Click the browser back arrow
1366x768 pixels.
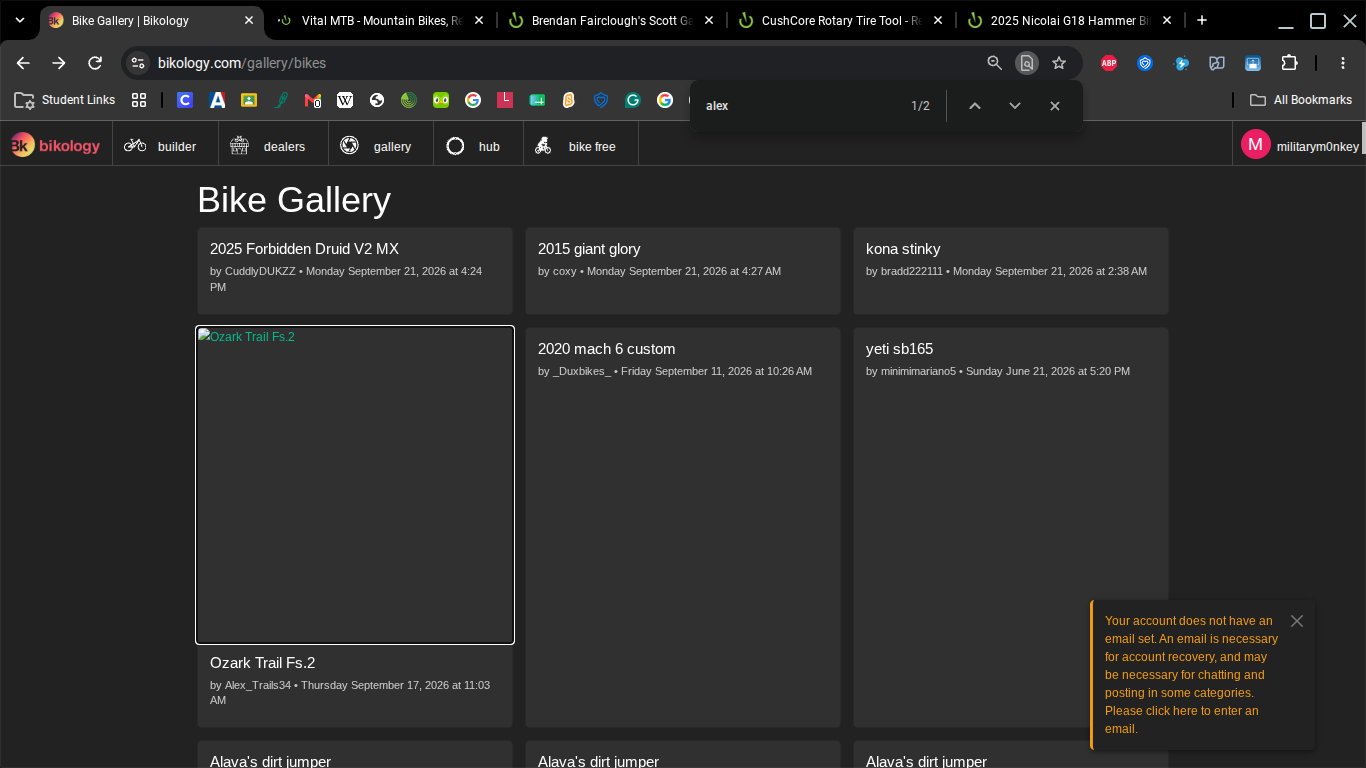point(23,63)
